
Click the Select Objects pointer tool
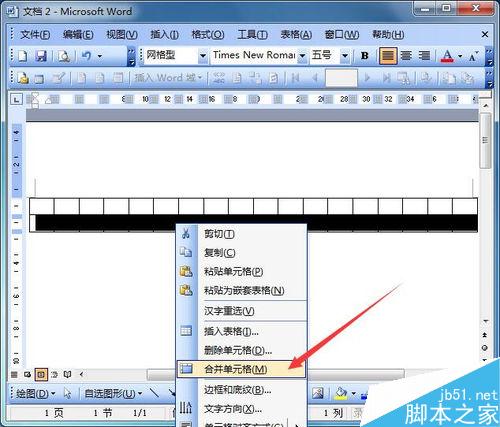click(x=68, y=394)
